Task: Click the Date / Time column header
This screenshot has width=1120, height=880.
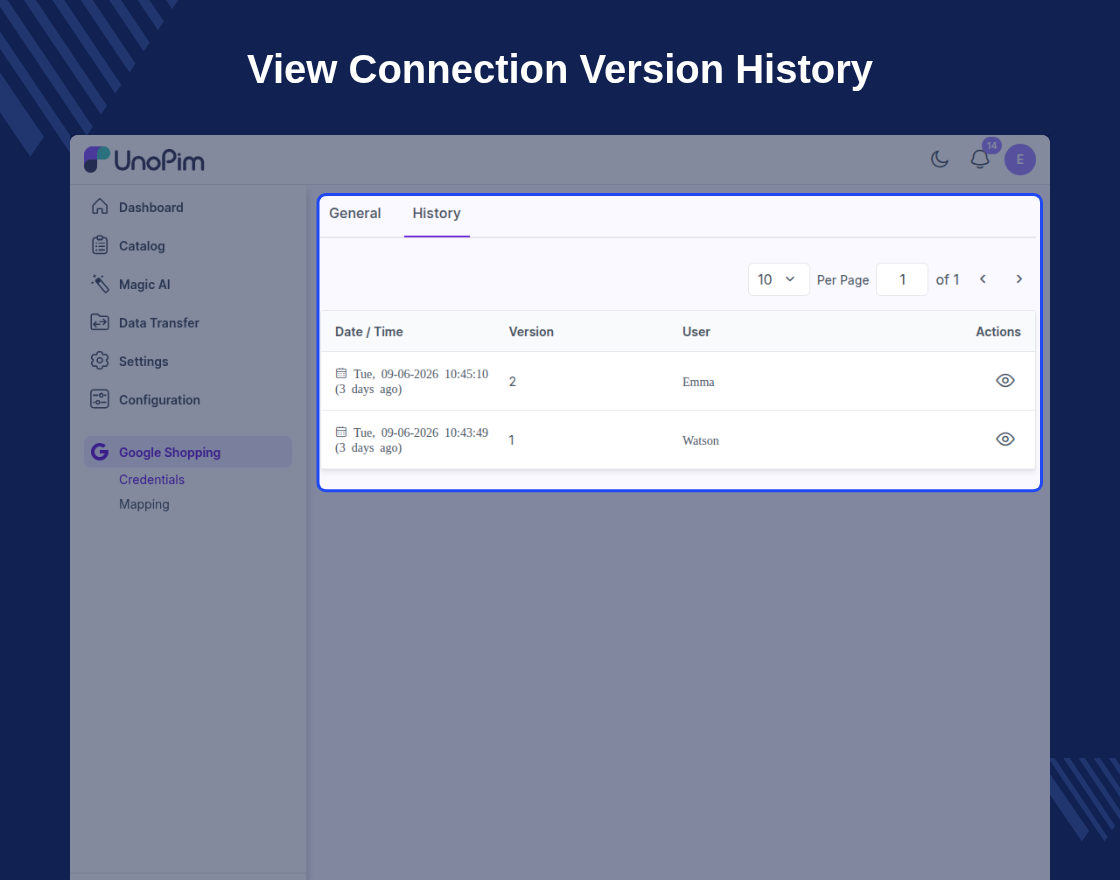Action: pyautogui.click(x=369, y=331)
